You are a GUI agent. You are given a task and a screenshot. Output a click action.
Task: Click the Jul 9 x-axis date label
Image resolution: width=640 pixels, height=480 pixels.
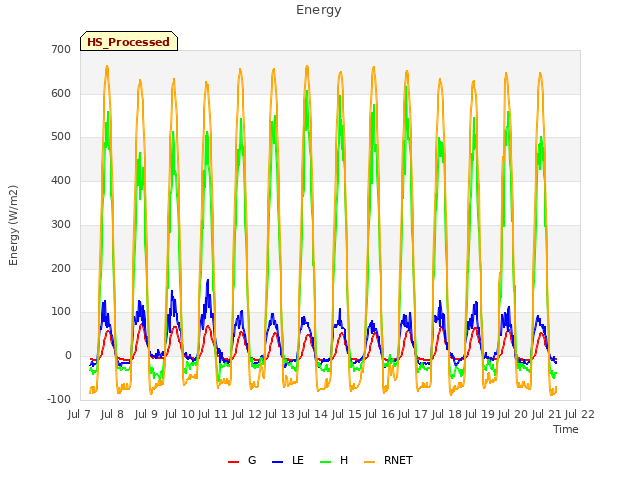tap(146, 414)
